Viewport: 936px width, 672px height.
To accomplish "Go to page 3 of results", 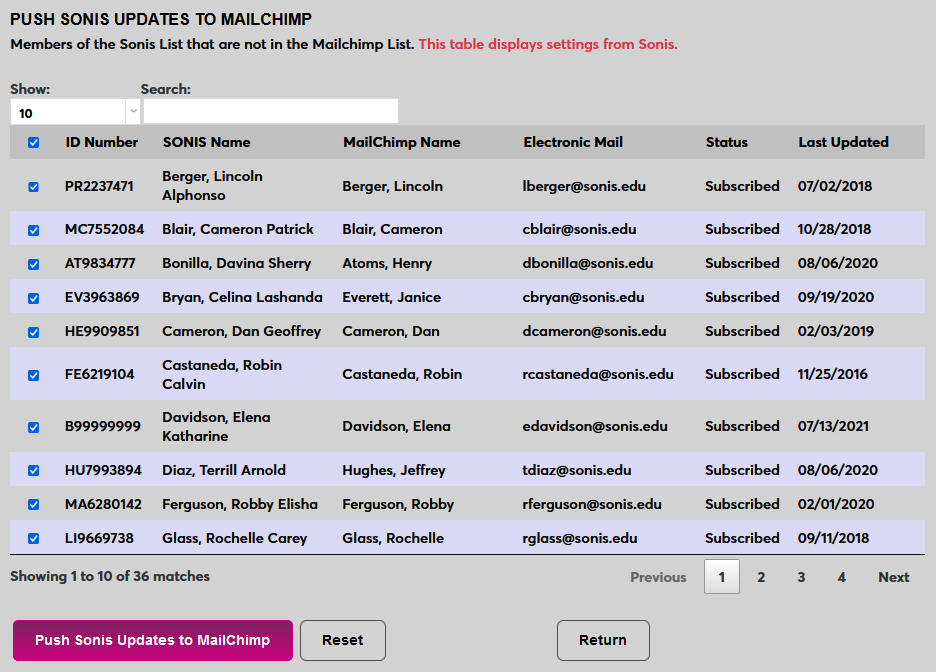I will click(x=801, y=577).
